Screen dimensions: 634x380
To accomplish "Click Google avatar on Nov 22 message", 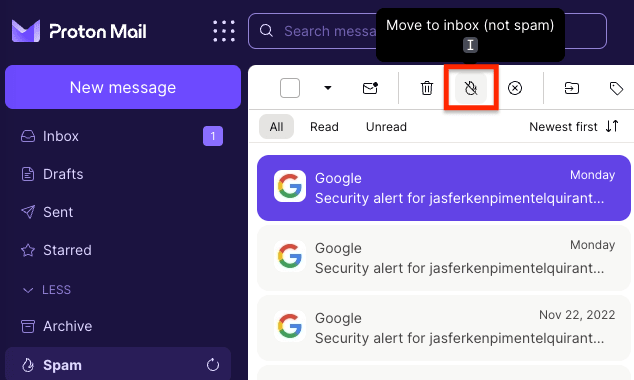I will coord(290,326).
